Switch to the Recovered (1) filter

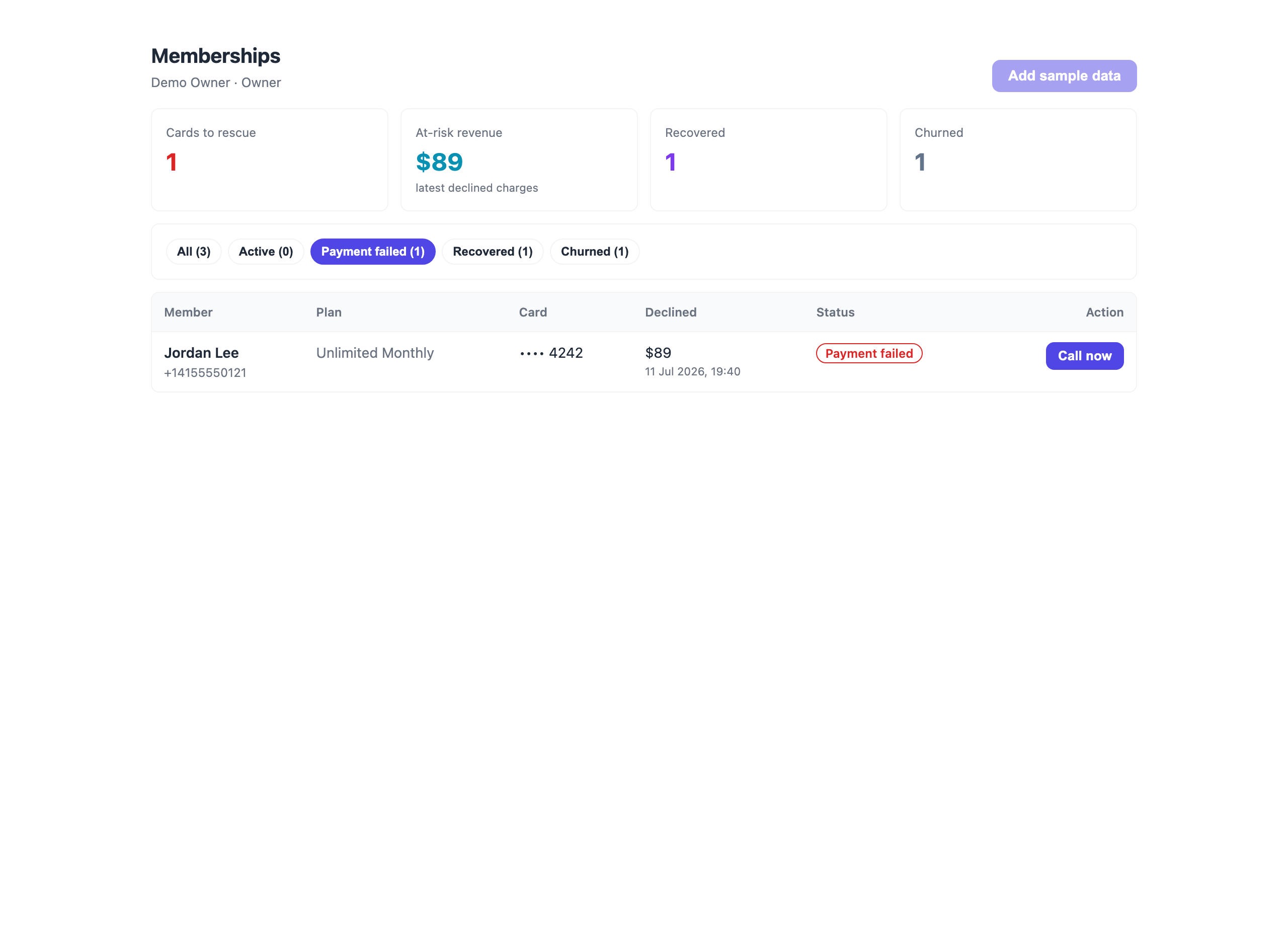click(x=492, y=252)
